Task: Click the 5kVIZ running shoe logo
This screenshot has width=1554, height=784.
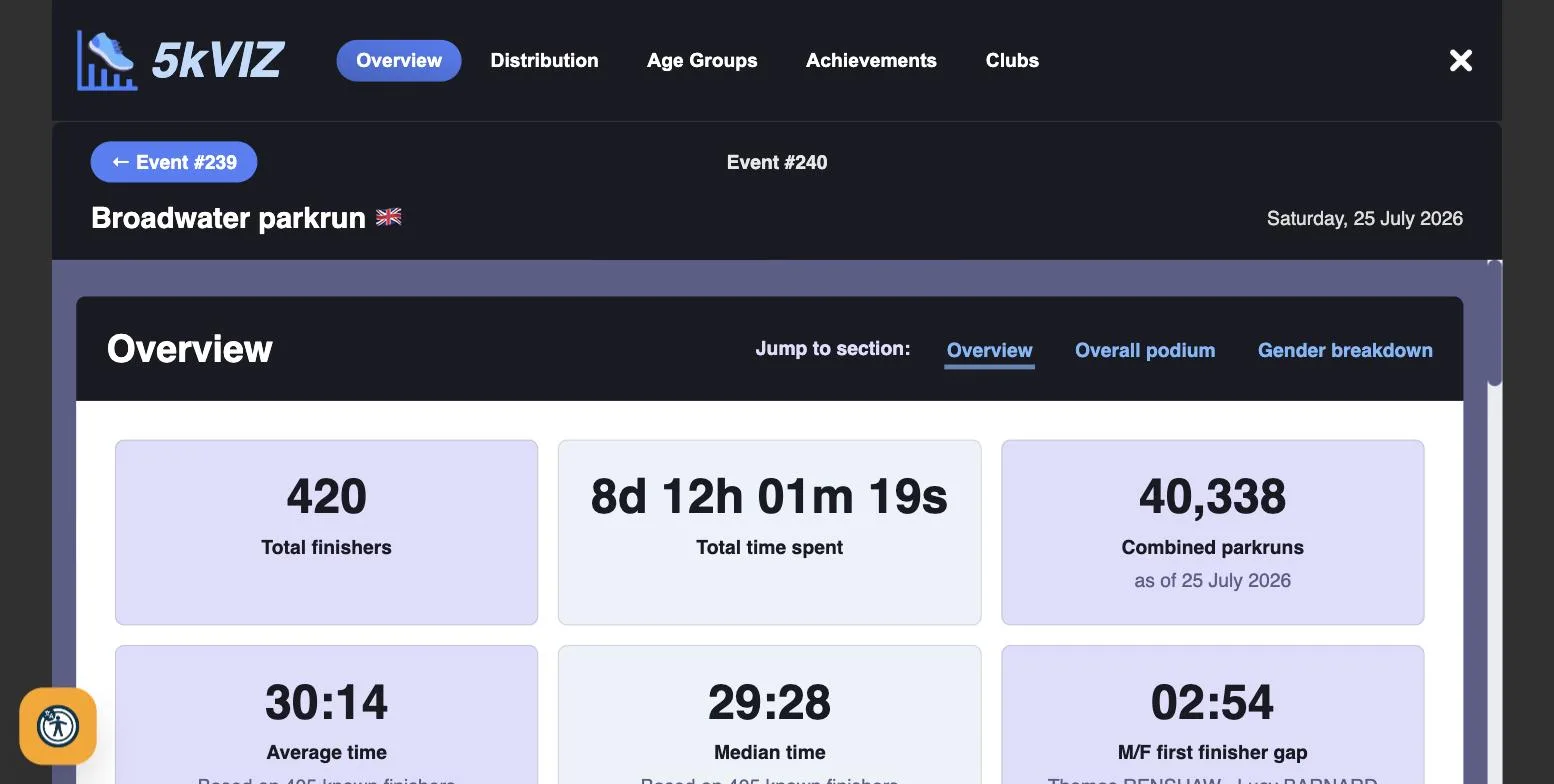Action: (107, 60)
